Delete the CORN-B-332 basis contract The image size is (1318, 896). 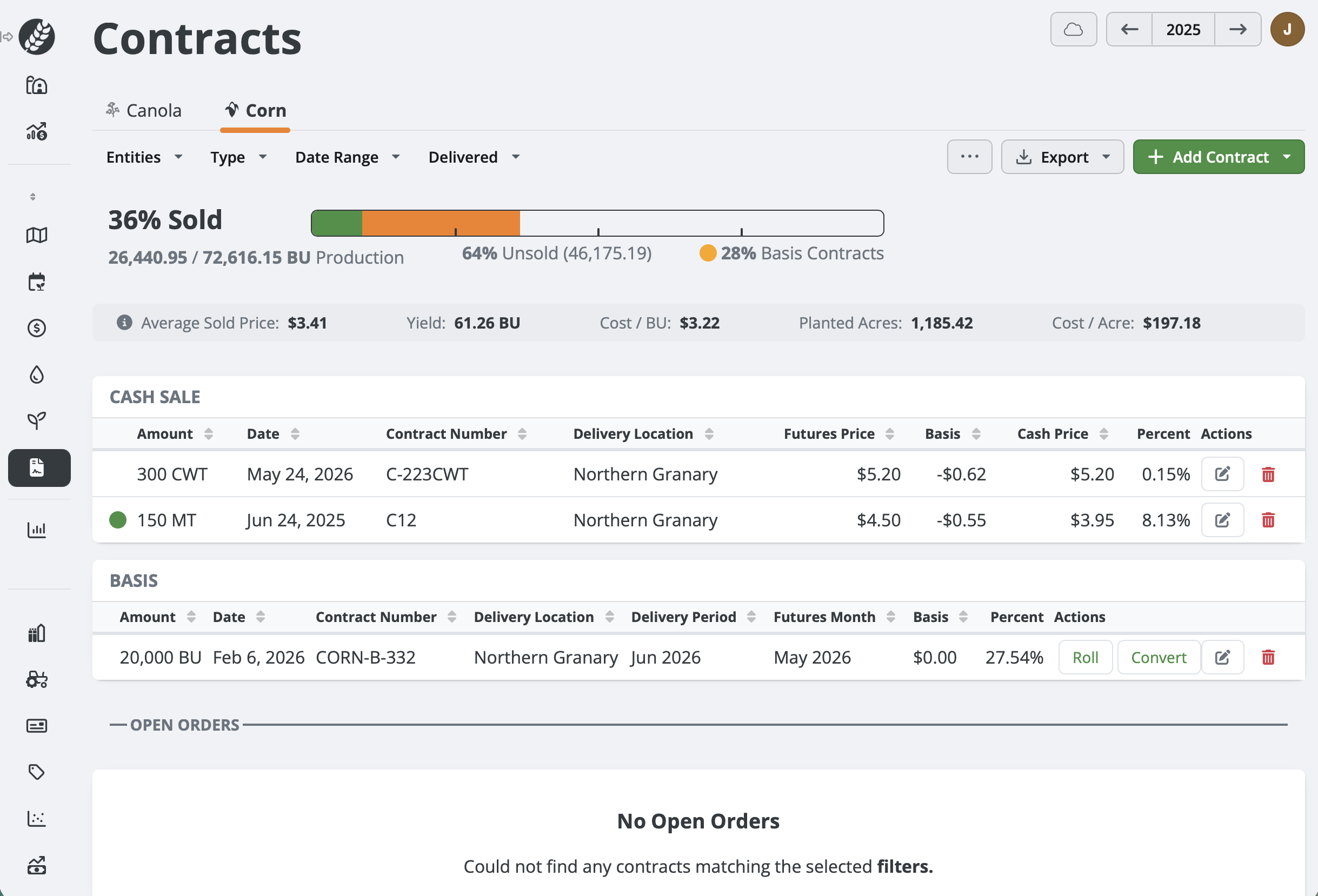click(x=1269, y=657)
